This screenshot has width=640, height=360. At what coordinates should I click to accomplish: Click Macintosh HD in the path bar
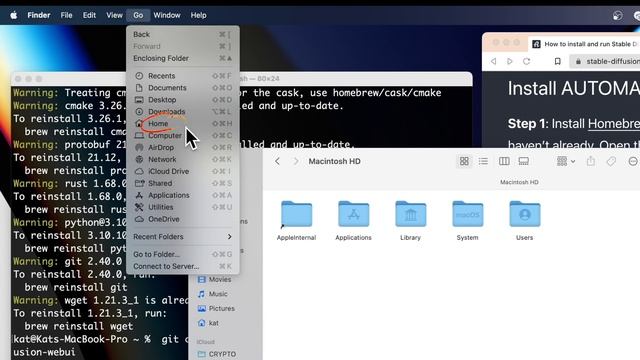pyautogui.click(x=519, y=182)
